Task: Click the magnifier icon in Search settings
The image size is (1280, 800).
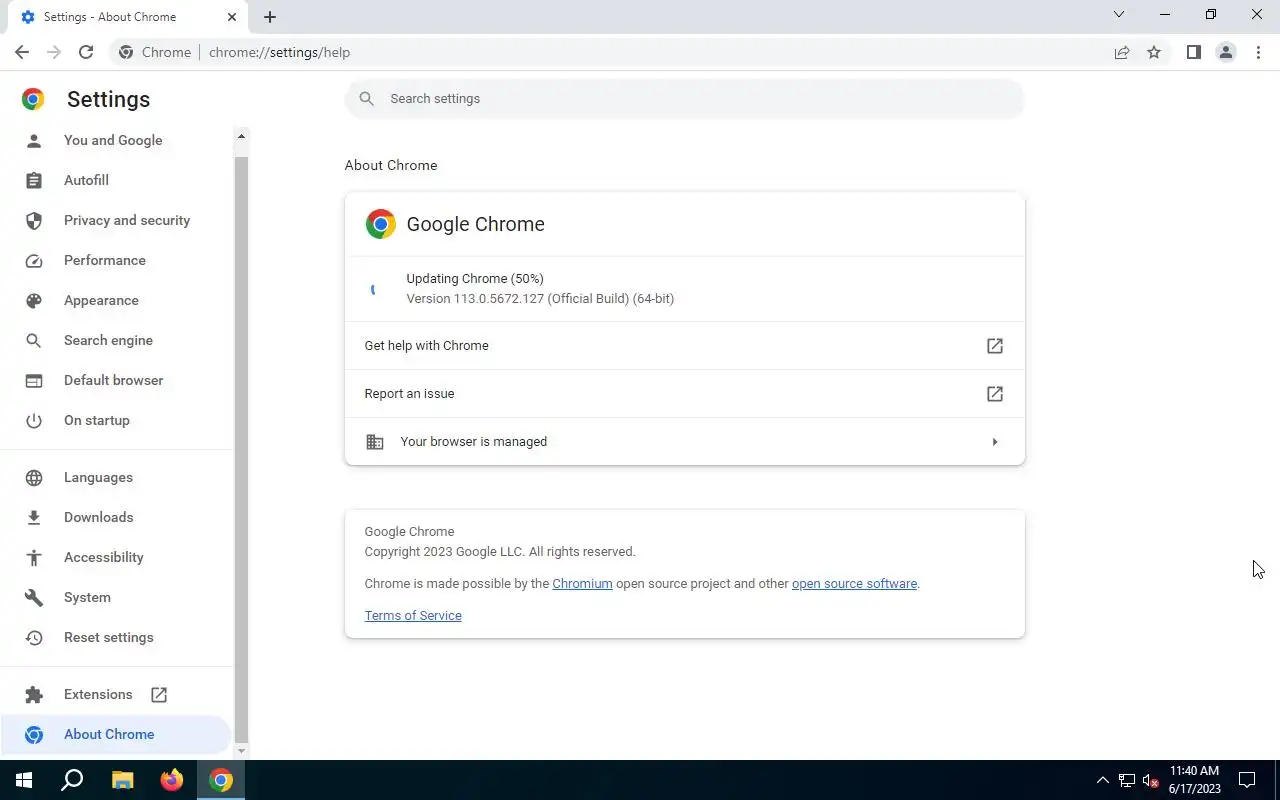Action: click(367, 99)
